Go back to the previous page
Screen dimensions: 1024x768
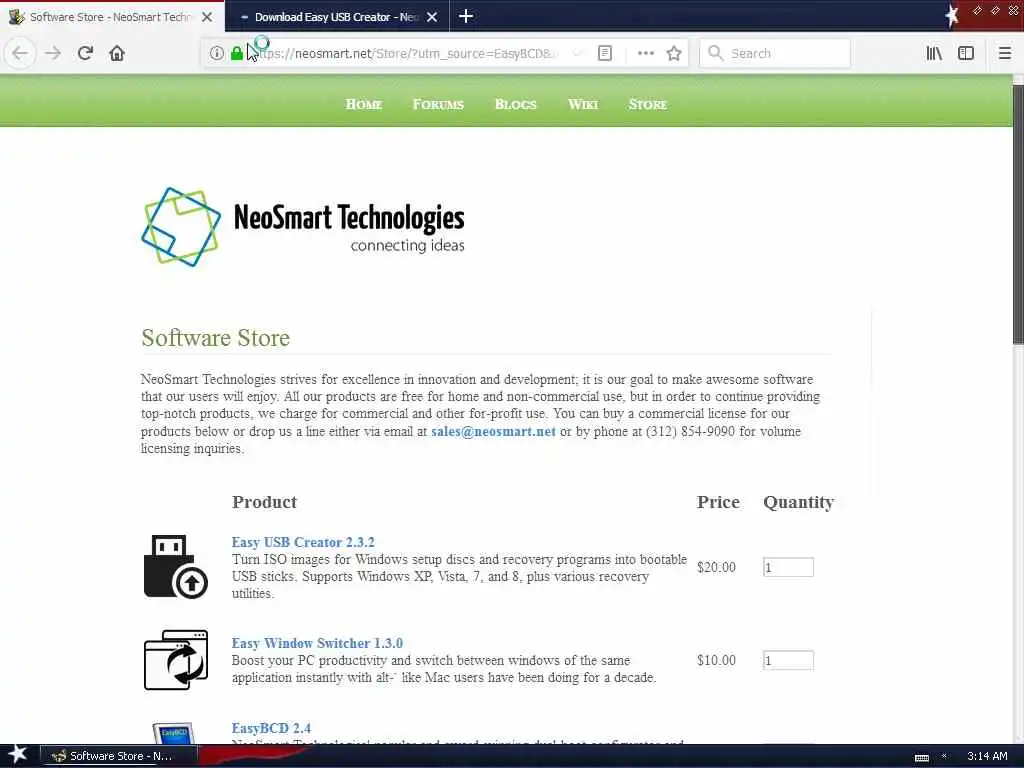pos(20,53)
